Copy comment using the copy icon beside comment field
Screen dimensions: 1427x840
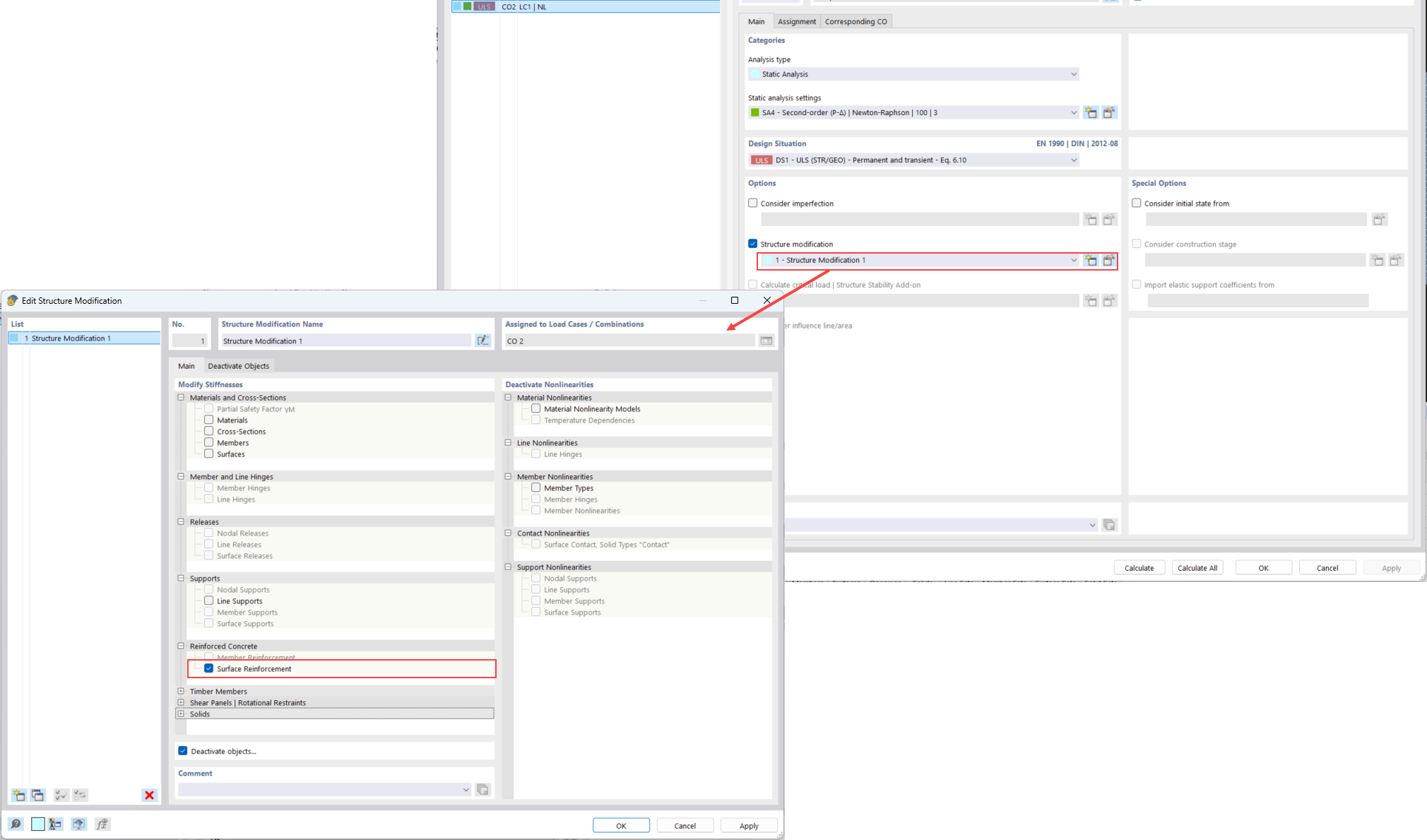tap(483, 789)
